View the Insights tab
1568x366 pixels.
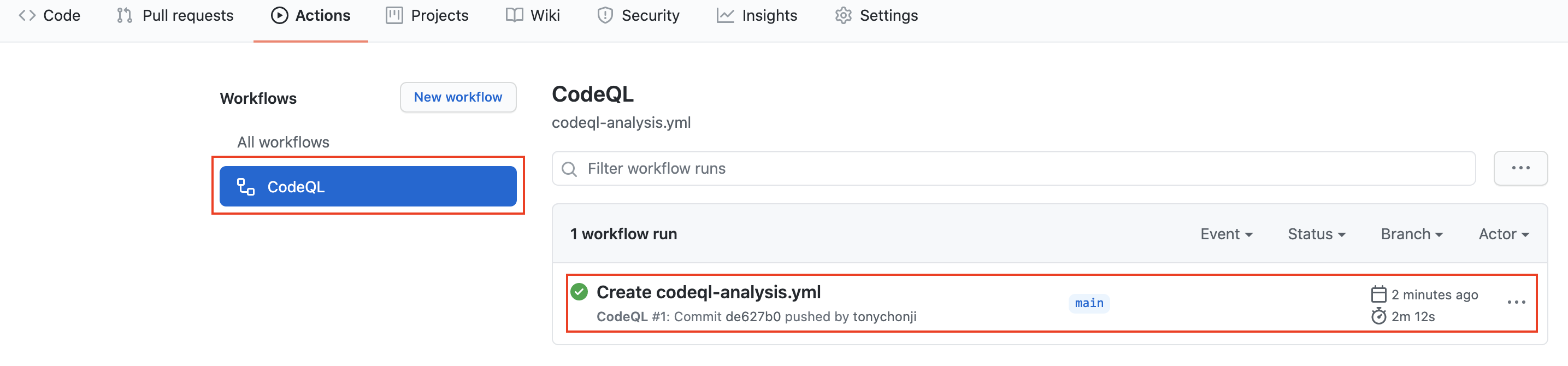tap(757, 16)
